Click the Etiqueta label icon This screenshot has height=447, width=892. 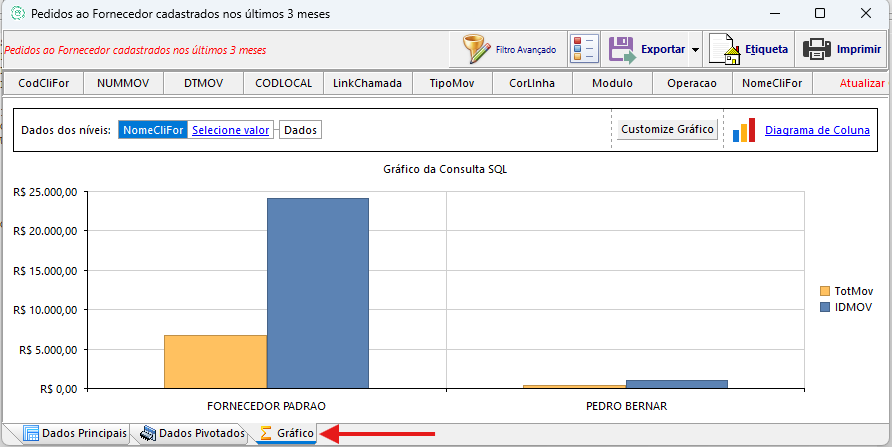[x=724, y=48]
